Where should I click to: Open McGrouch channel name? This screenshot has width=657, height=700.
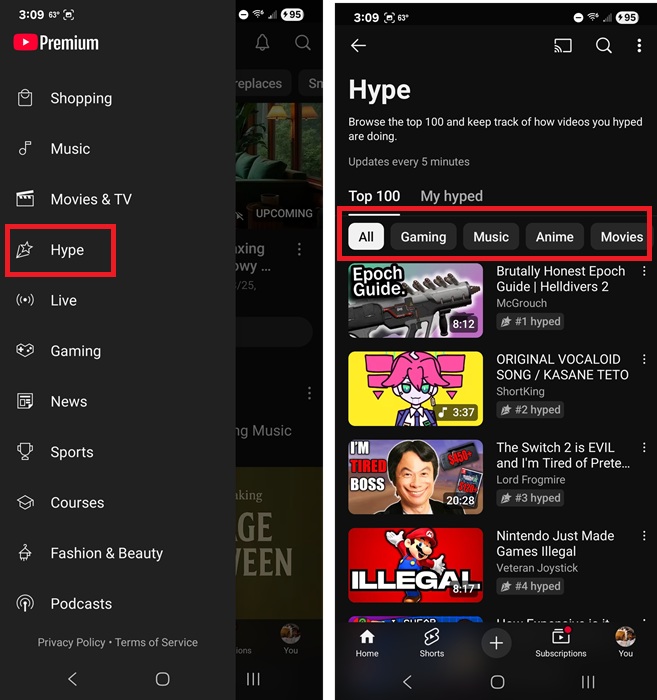click(x=521, y=303)
